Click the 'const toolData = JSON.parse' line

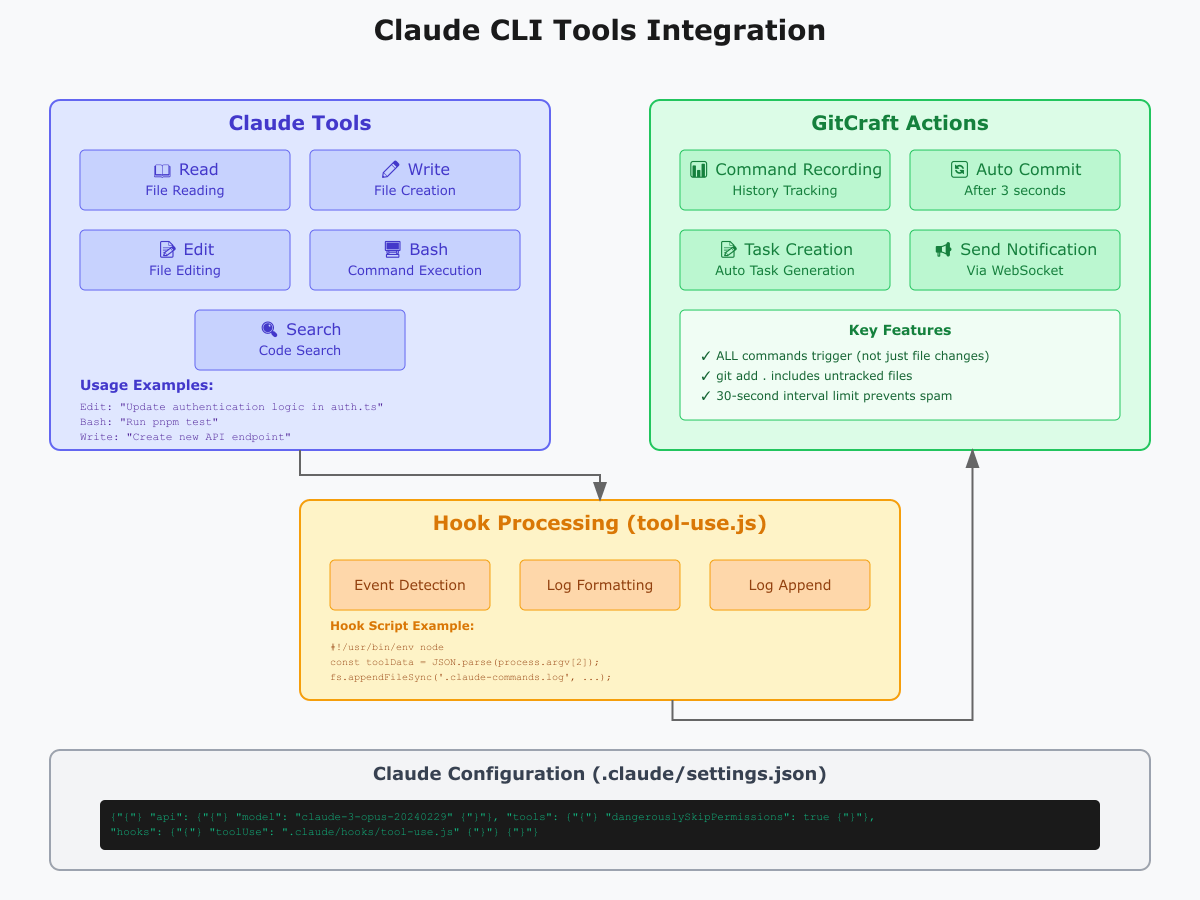coord(465,662)
